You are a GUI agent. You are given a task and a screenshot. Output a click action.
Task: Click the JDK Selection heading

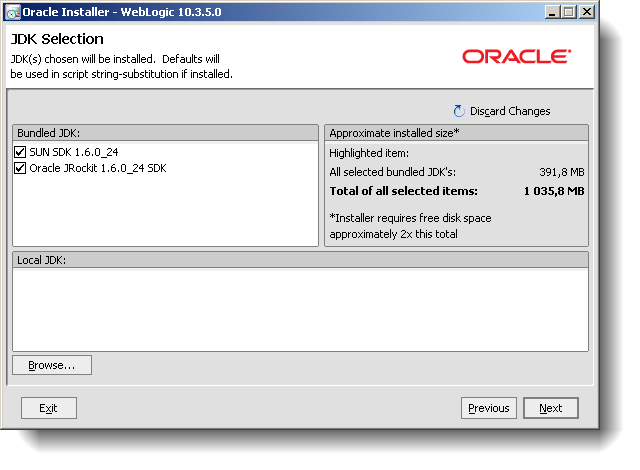(57, 39)
